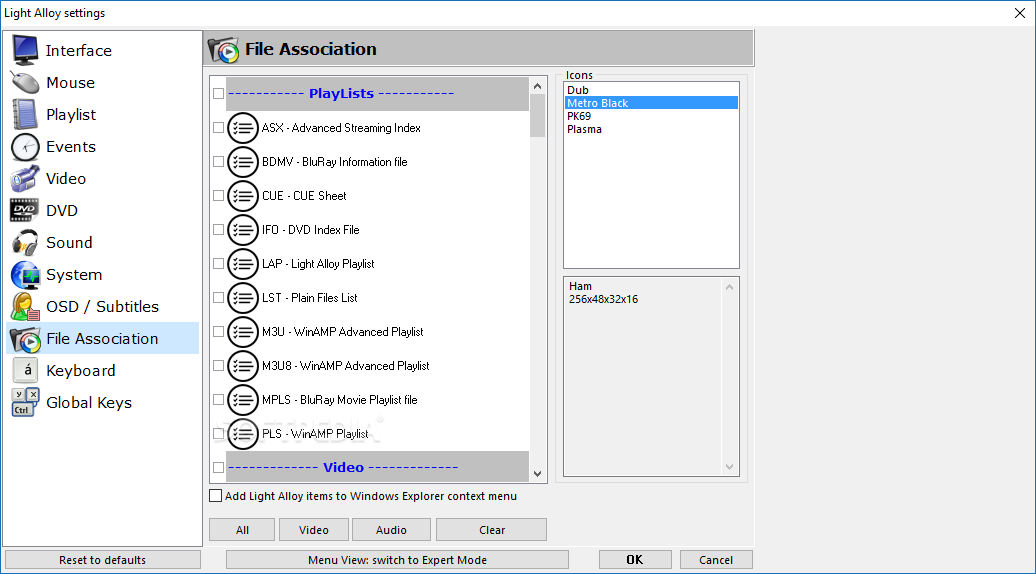This screenshot has width=1036, height=574.
Task: Select the Events clock icon
Action: pyautogui.click(x=25, y=147)
